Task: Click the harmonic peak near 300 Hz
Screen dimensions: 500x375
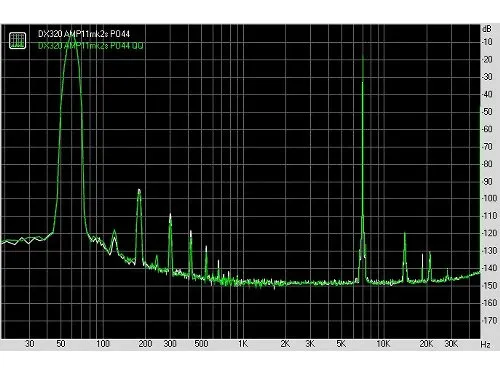Action: tap(170, 215)
